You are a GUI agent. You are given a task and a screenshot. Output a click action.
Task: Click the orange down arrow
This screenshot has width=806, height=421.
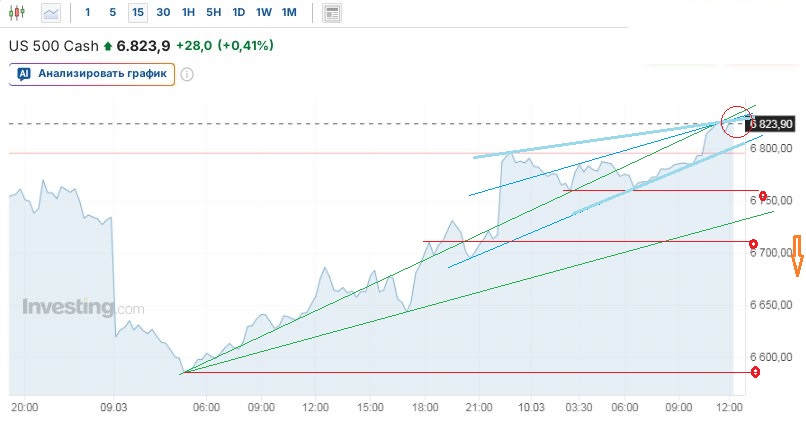pos(797,256)
